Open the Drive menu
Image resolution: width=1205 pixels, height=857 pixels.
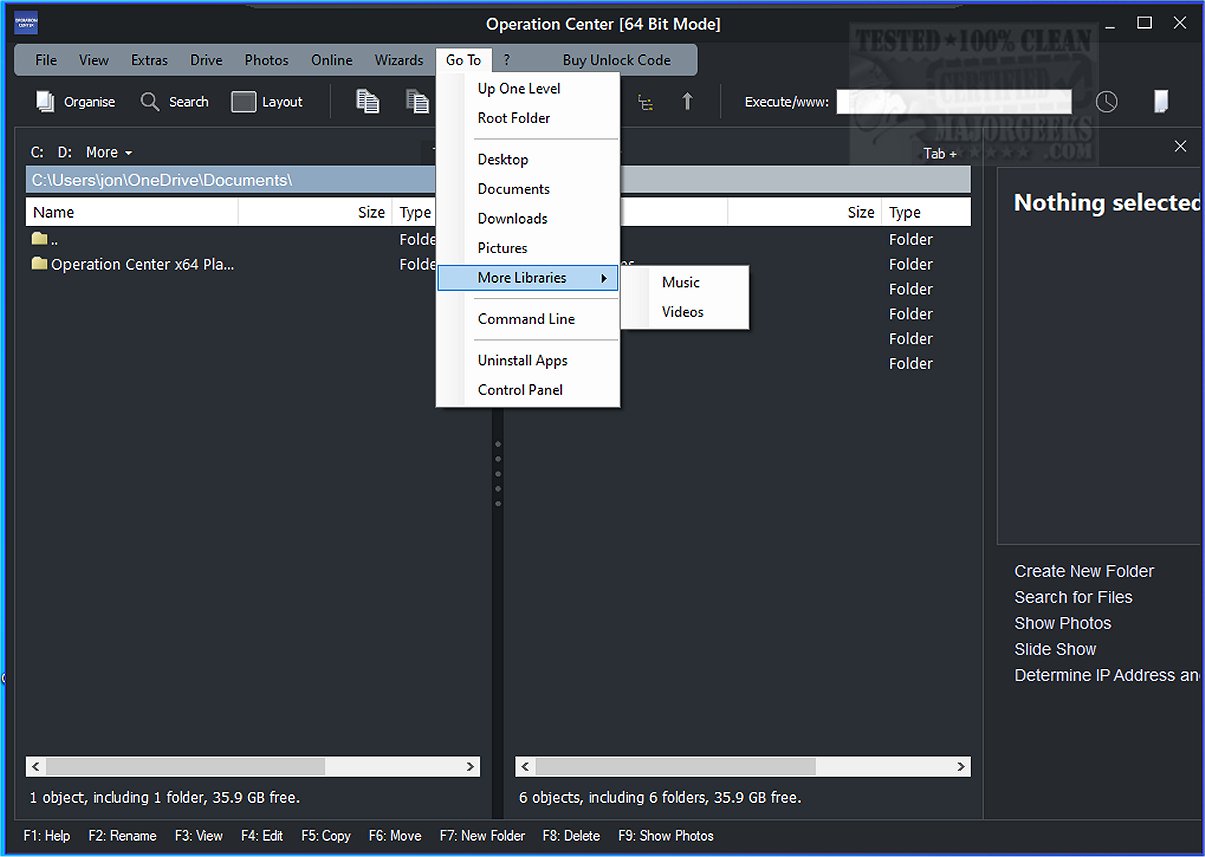pyautogui.click(x=206, y=60)
